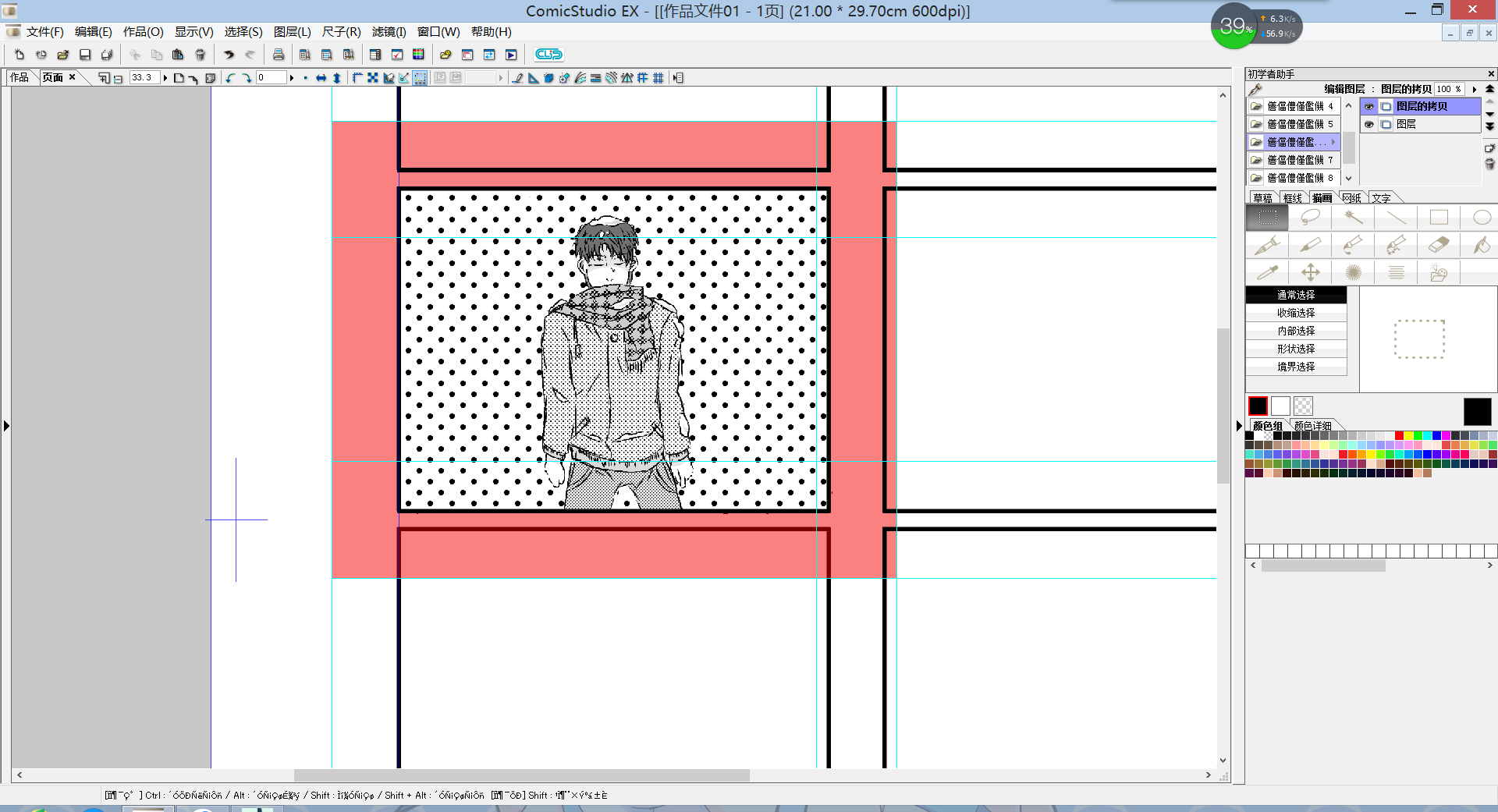This screenshot has height=812, width=1498.
Task: Choose the 收缩选择 selection option
Action: (1296, 313)
